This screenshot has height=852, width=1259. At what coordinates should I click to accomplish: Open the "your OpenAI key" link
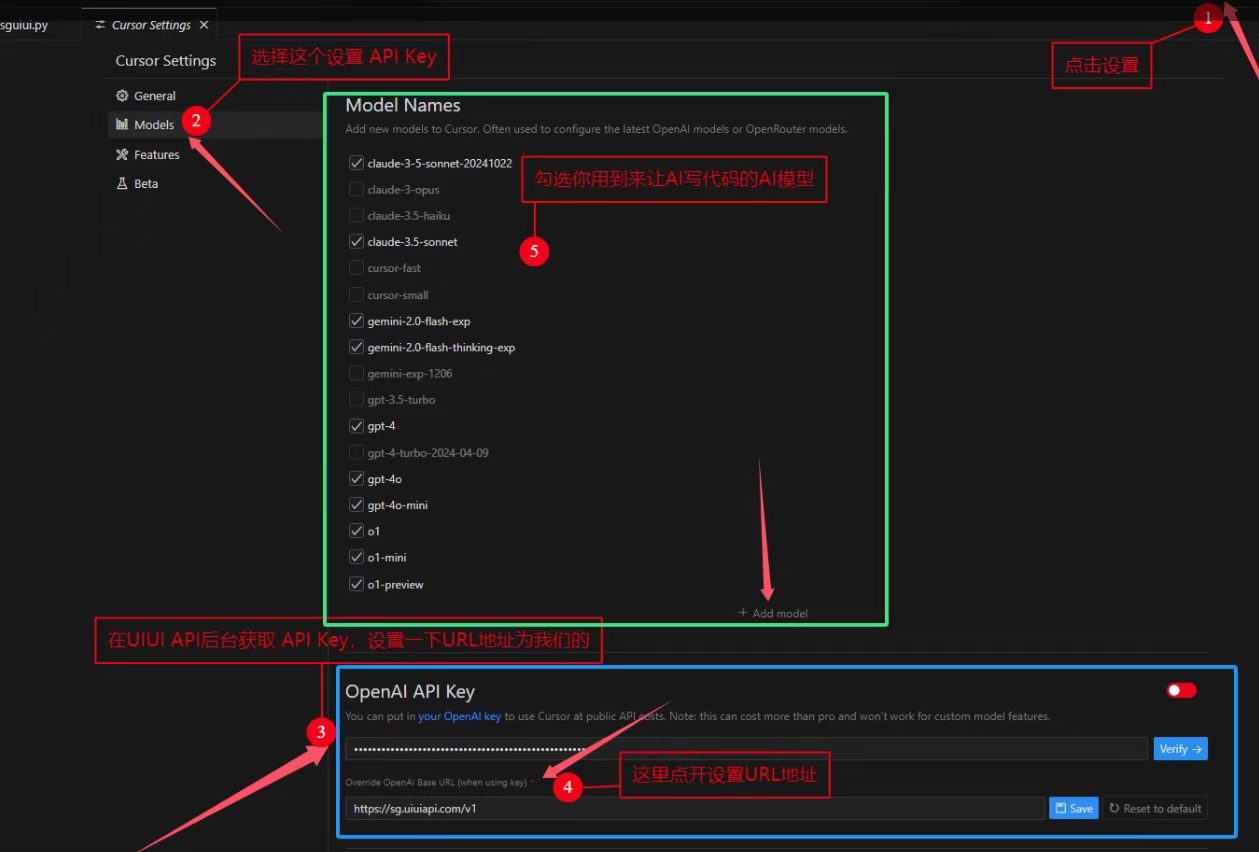[x=459, y=716]
